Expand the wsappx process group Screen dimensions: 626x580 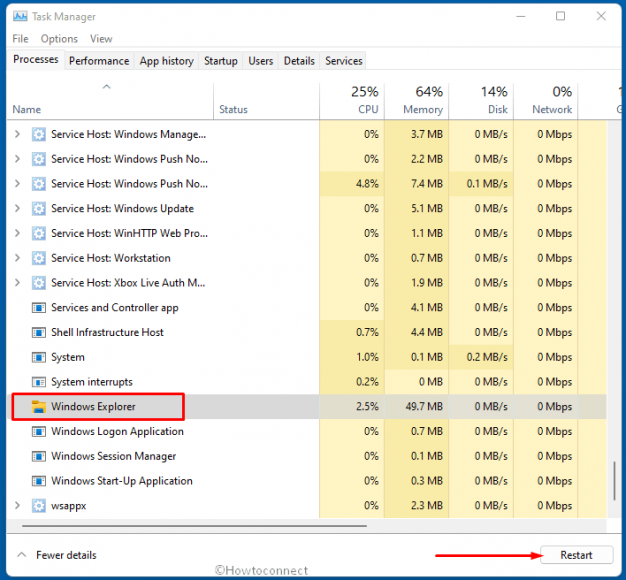[x=17, y=505]
